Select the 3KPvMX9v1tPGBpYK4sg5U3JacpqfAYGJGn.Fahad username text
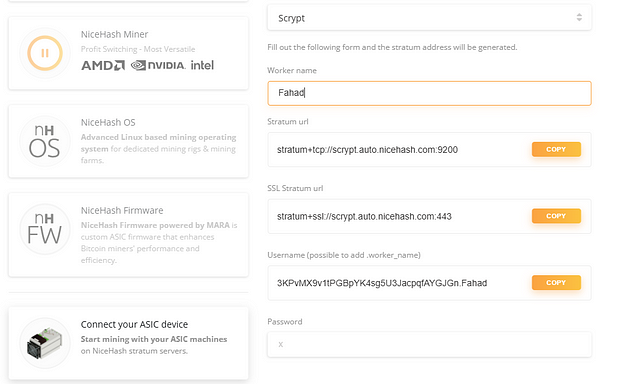This screenshot has width=630, height=384. [x=382, y=283]
